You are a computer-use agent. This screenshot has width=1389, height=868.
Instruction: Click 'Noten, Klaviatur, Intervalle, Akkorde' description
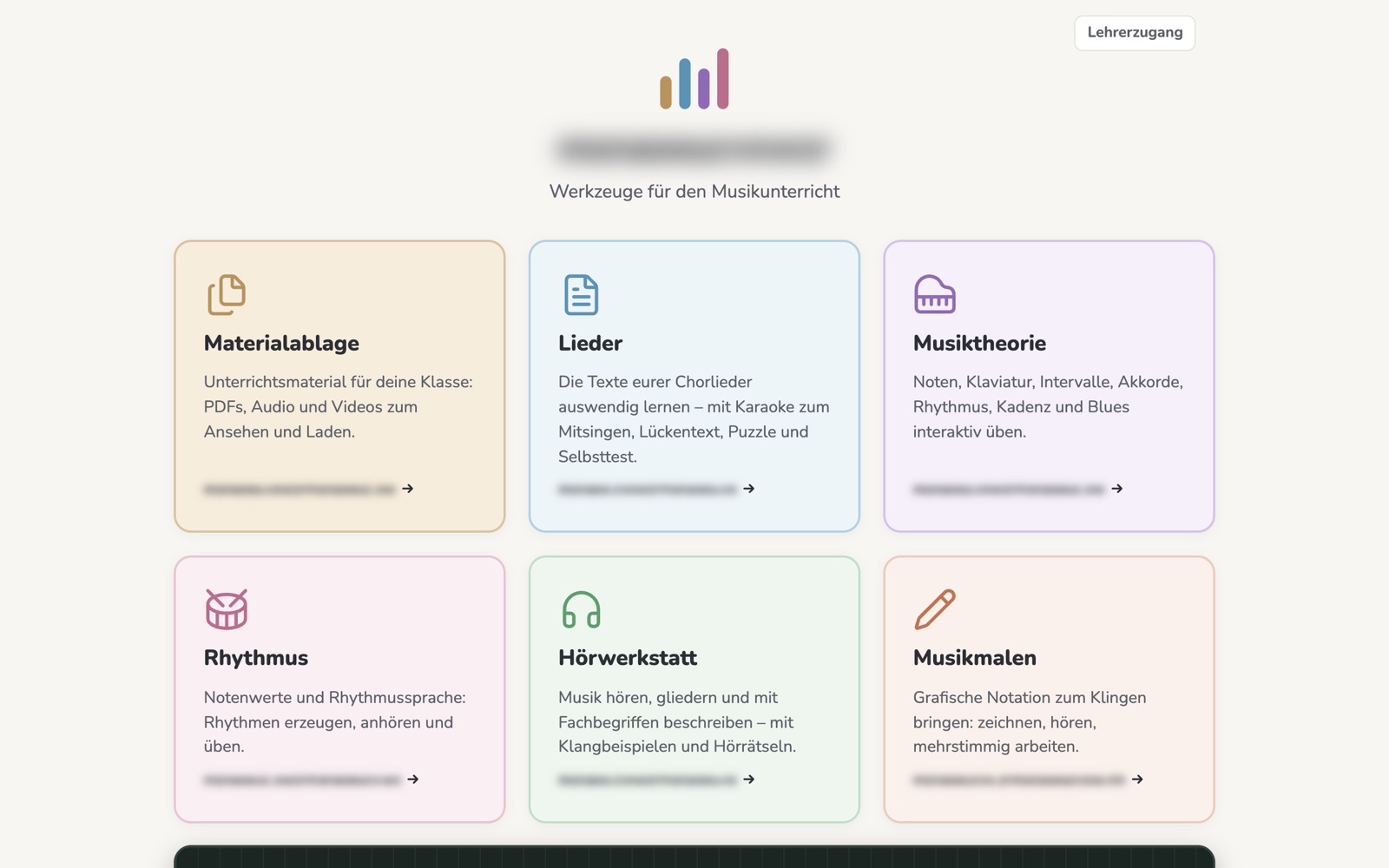(1048, 406)
